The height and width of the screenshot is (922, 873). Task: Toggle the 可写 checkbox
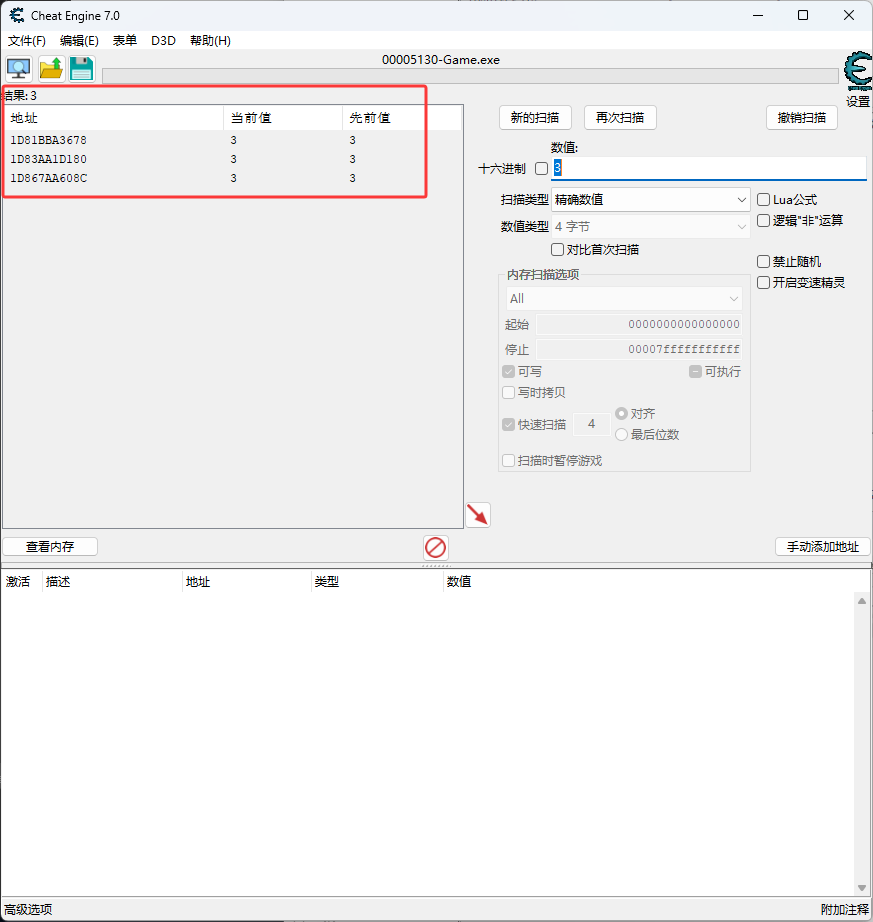[509, 372]
